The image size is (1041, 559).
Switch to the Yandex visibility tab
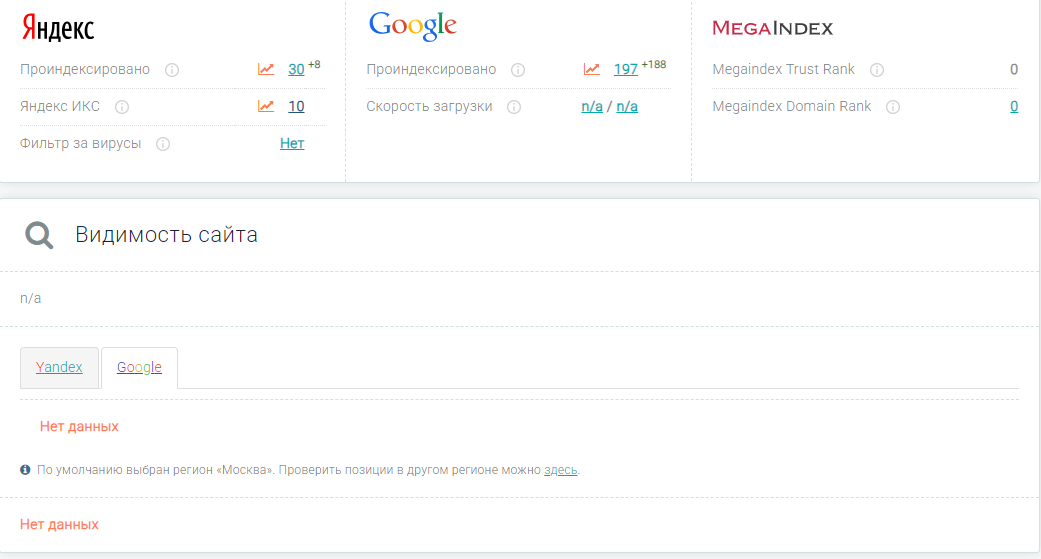point(59,367)
